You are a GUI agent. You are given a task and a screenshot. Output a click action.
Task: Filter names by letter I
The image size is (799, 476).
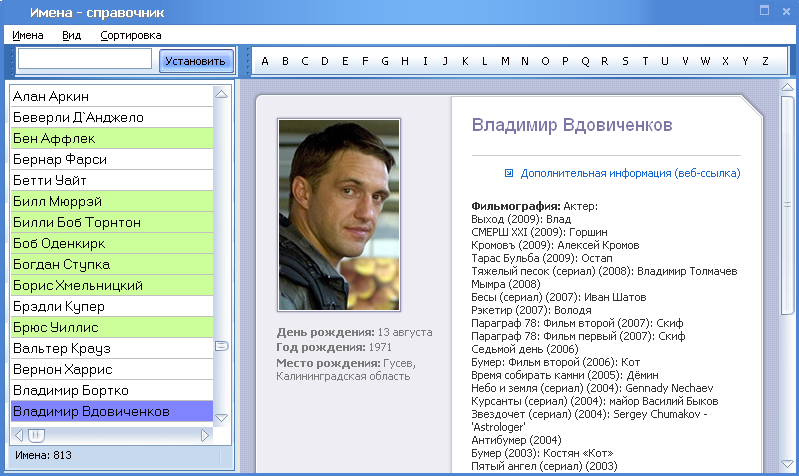(425, 61)
